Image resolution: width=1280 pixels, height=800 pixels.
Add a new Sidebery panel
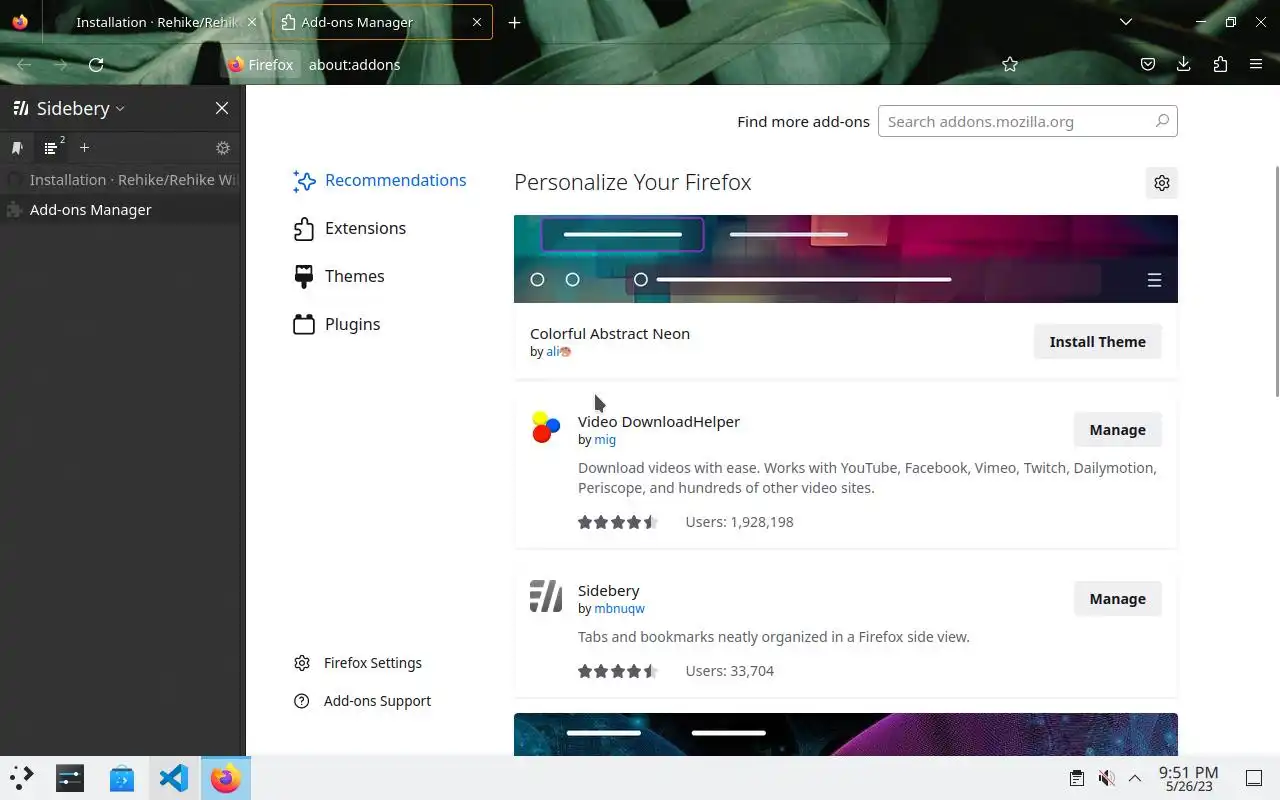coord(84,148)
